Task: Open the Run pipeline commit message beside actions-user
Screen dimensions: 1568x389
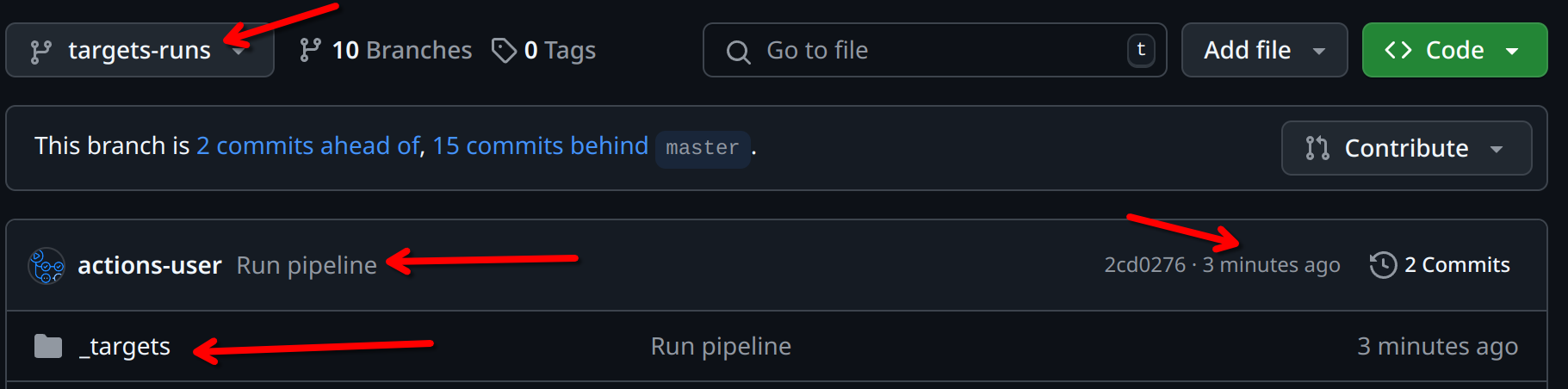Action: [307, 265]
